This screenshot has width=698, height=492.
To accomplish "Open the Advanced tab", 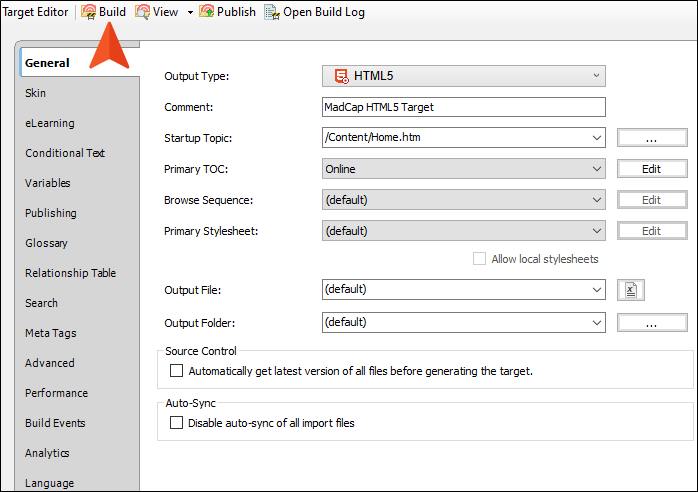I will click(x=50, y=363).
